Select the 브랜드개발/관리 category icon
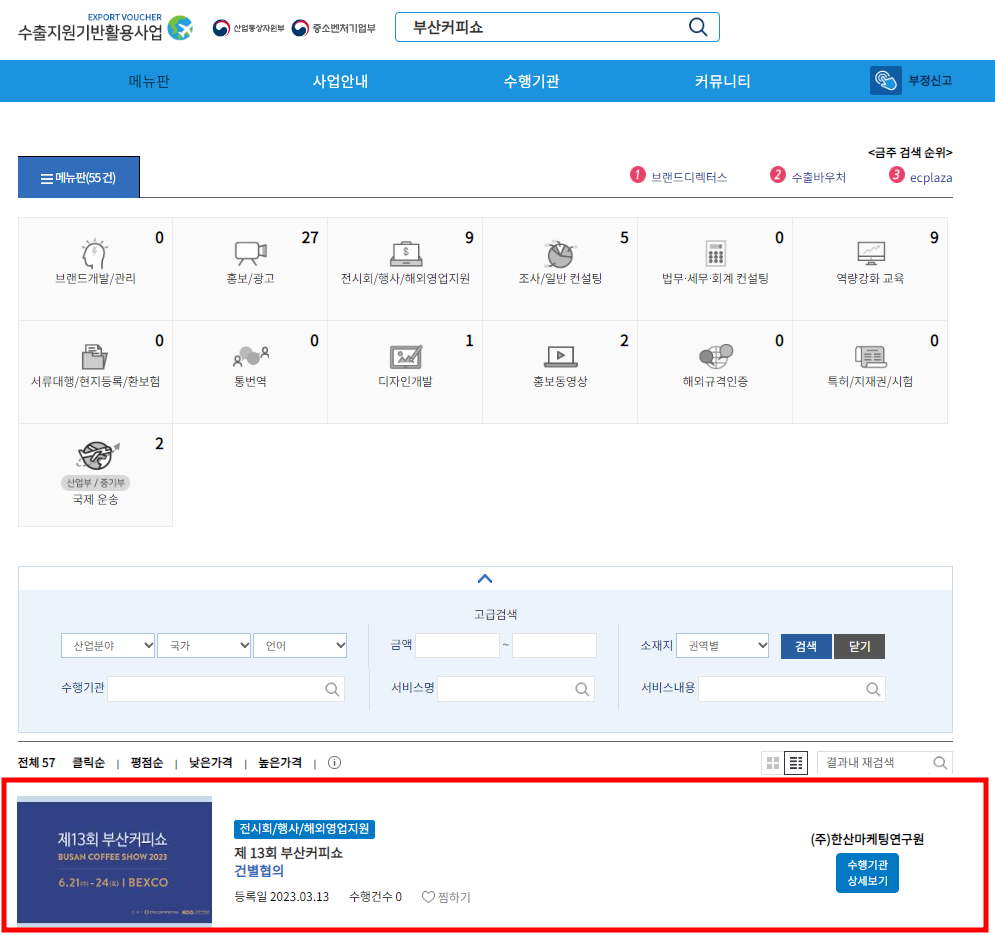The height and width of the screenshot is (935, 995). 95,254
